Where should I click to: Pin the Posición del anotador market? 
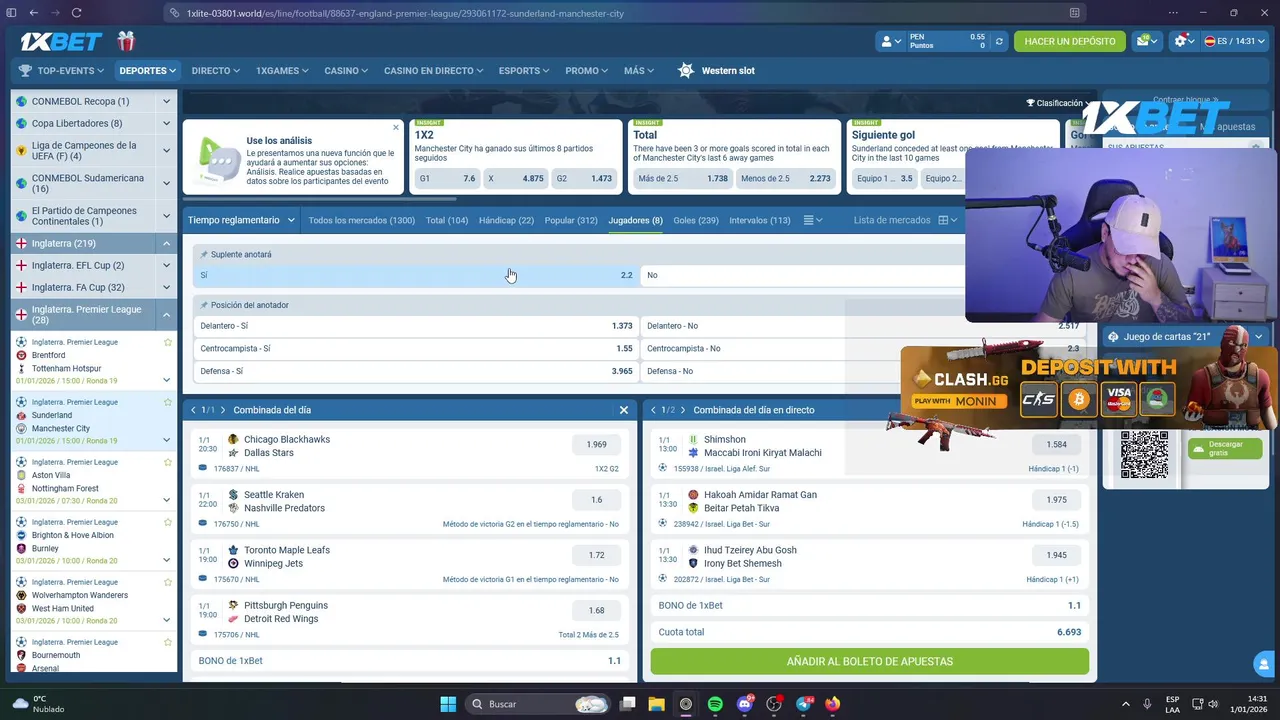pos(204,305)
